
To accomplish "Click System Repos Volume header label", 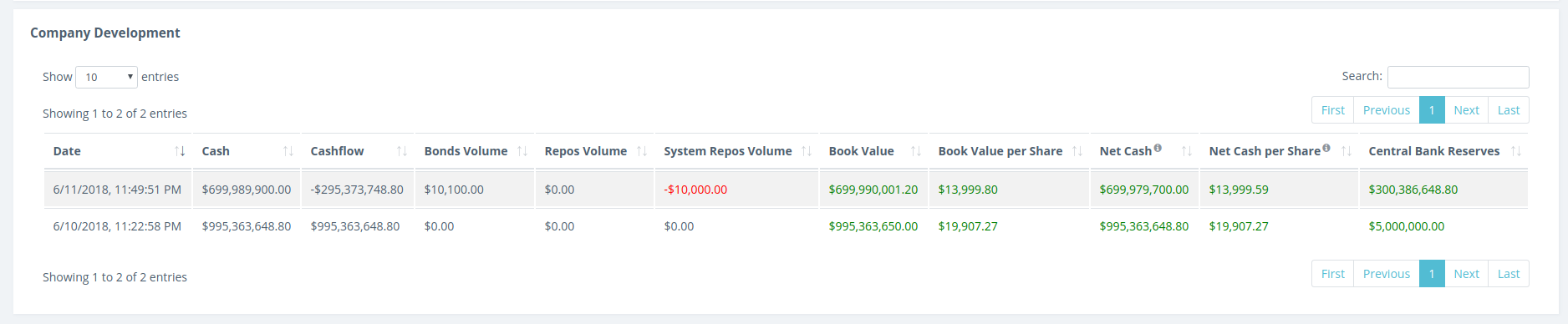I will pyautogui.click(x=728, y=151).
